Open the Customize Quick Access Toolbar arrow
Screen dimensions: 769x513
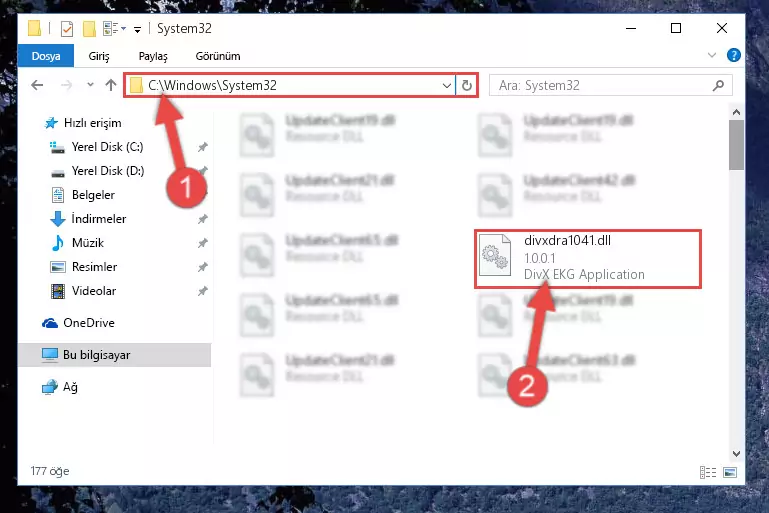click(x=137, y=30)
